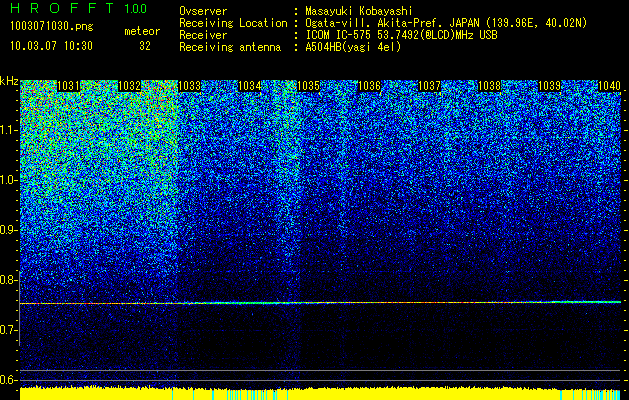629x400 pixels.
Task: Click the bright carrier signal line near 0.75 kHz
Action: [x=320, y=303]
